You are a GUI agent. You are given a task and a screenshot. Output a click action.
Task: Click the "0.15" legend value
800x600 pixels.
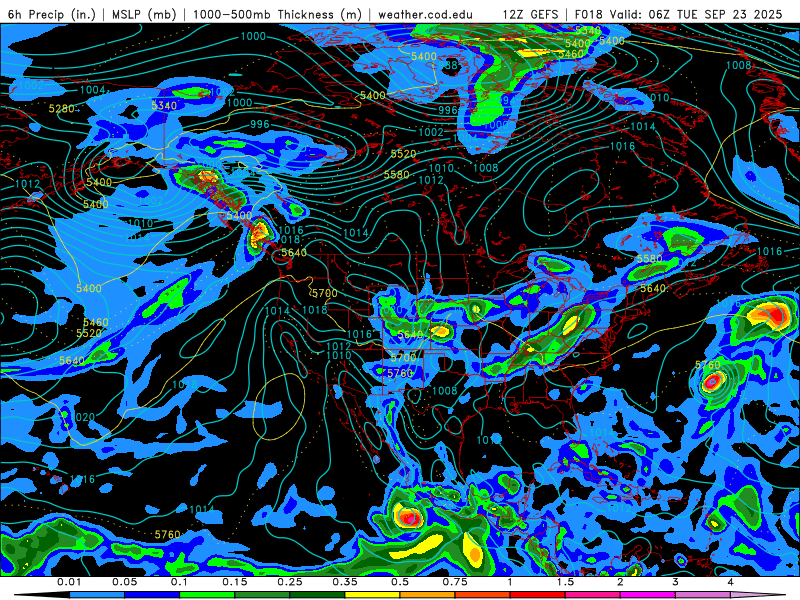235,582
